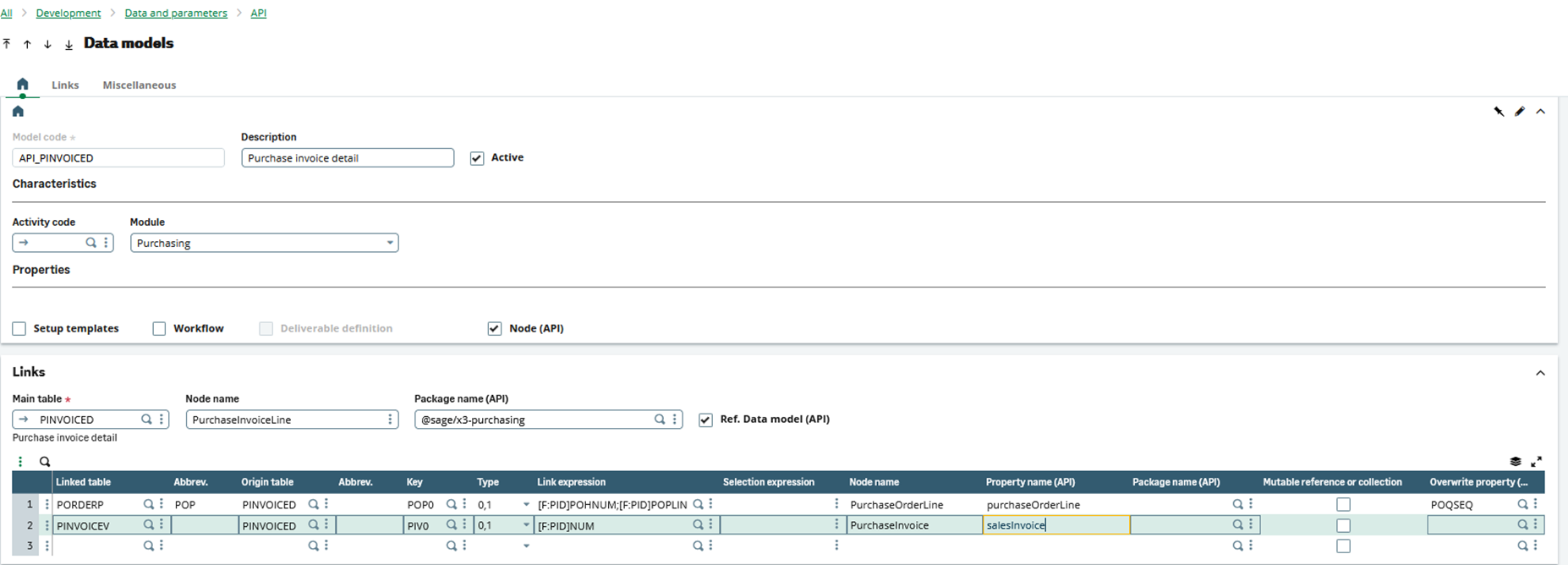Search Package name lookup in row 2
Screen dimensions: 1568x565
pos(1237,525)
